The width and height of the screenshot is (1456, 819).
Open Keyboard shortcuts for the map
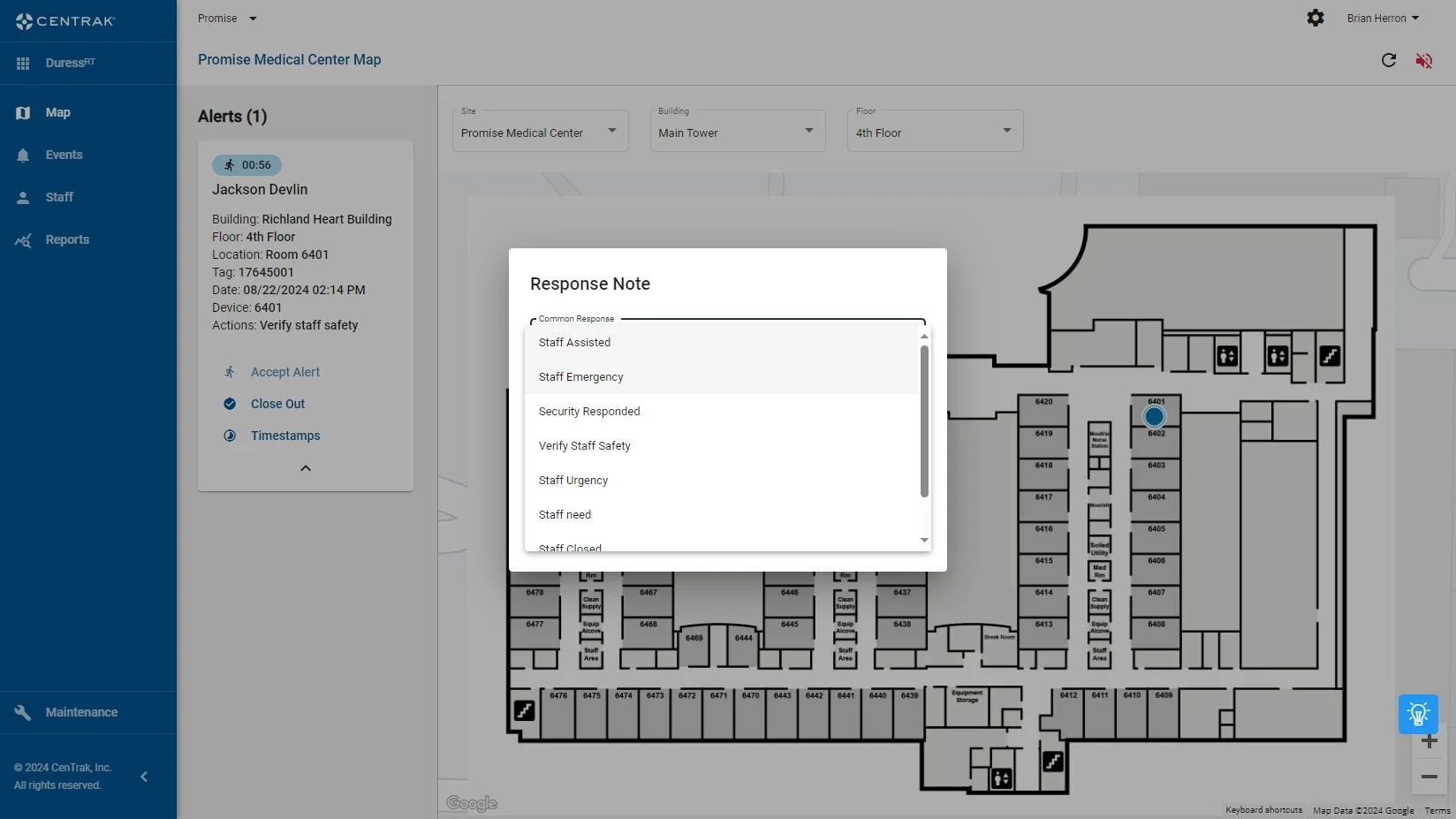[1263, 810]
